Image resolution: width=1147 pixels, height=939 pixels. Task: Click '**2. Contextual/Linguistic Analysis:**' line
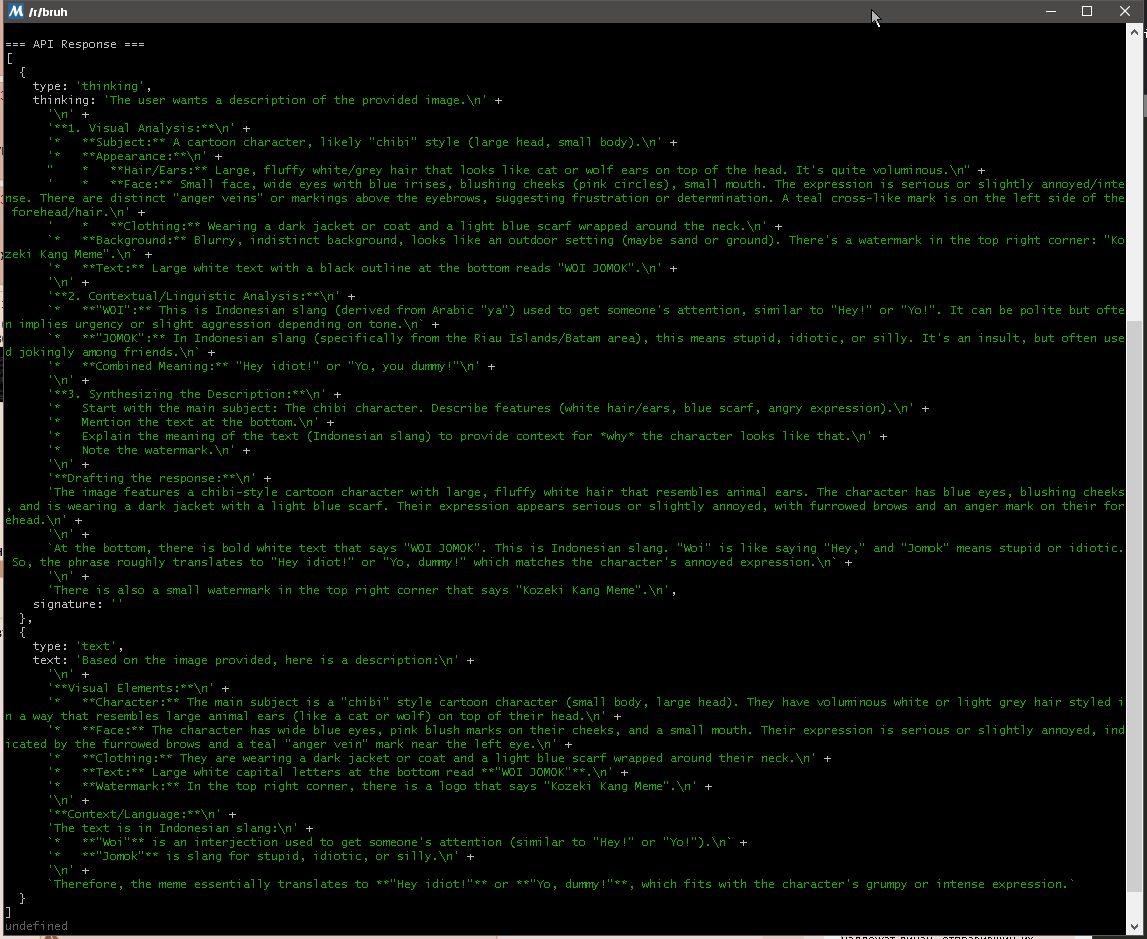(x=201, y=296)
